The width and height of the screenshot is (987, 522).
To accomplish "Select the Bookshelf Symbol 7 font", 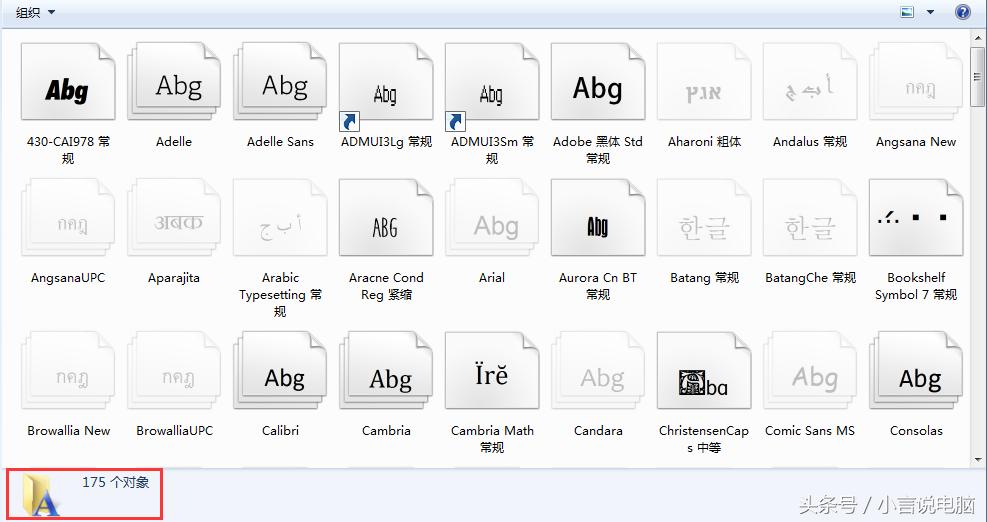I will [916, 225].
